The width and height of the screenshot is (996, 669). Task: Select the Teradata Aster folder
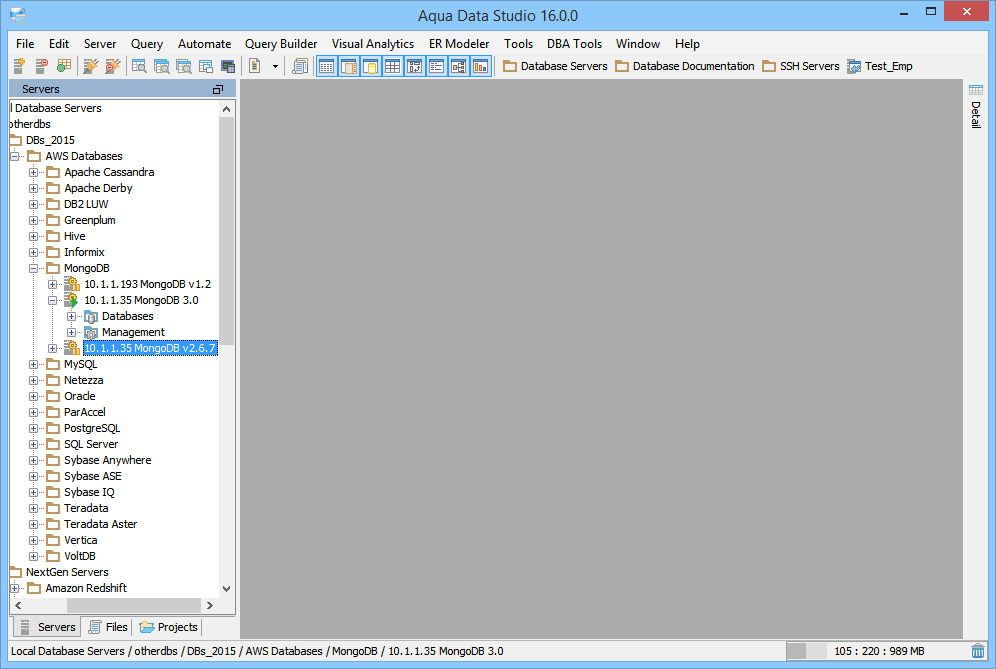(x=100, y=524)
